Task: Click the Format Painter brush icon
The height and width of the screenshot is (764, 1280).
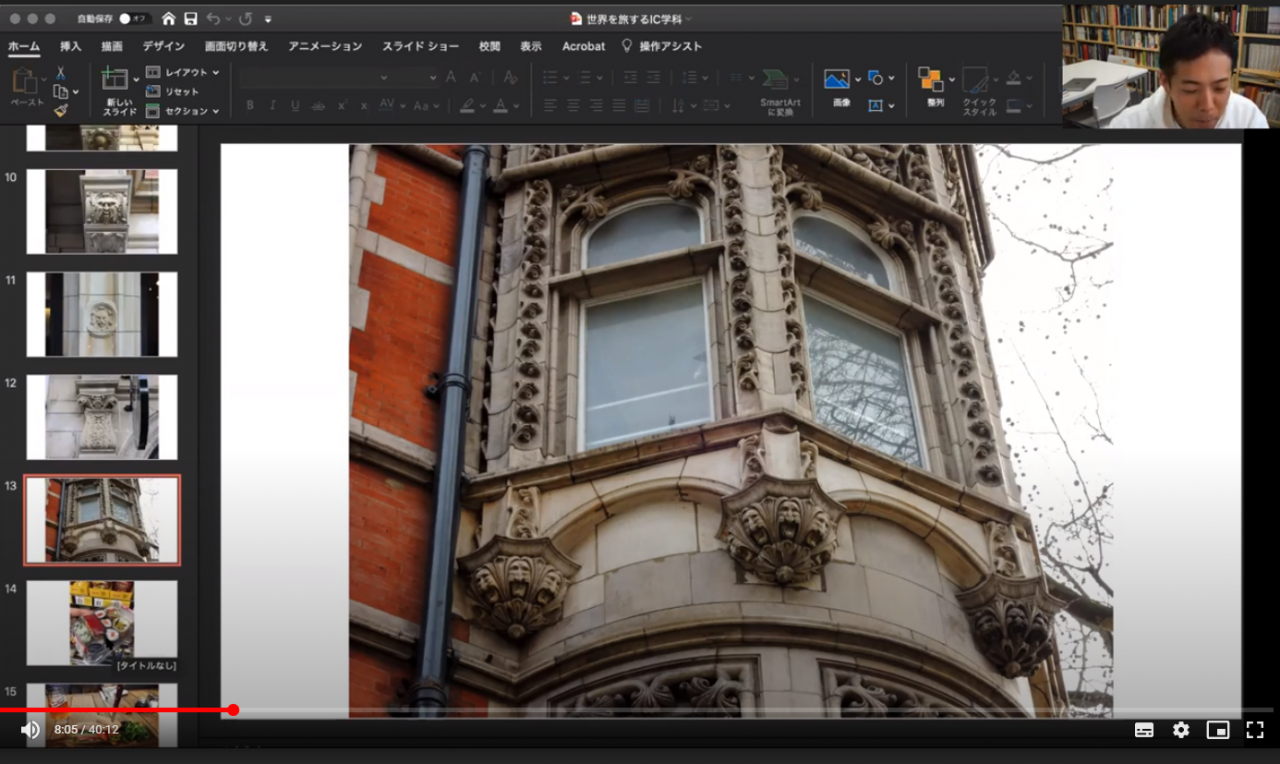Action: tap(61, 111)
